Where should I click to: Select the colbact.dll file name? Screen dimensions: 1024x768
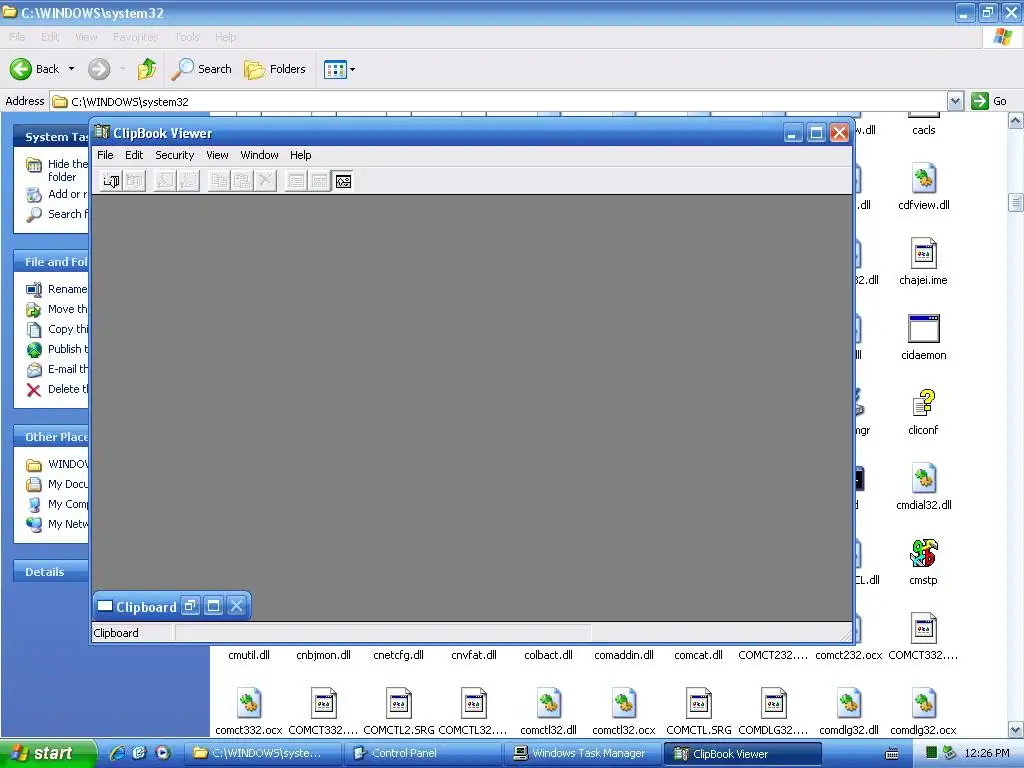(549, 655)
